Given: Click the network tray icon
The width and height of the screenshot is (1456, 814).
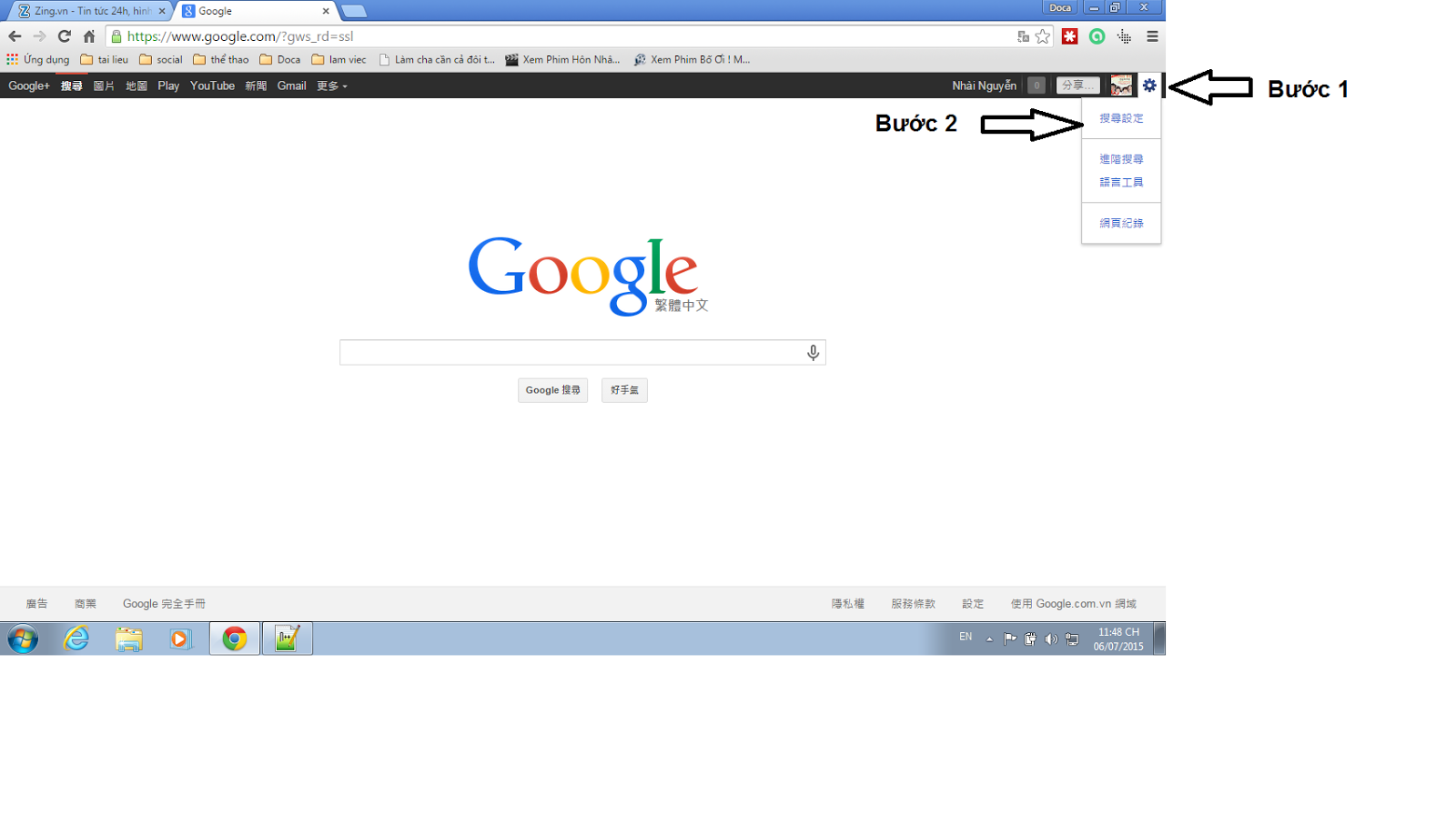Looking at the screenshot, I should tap(1072, 639).
